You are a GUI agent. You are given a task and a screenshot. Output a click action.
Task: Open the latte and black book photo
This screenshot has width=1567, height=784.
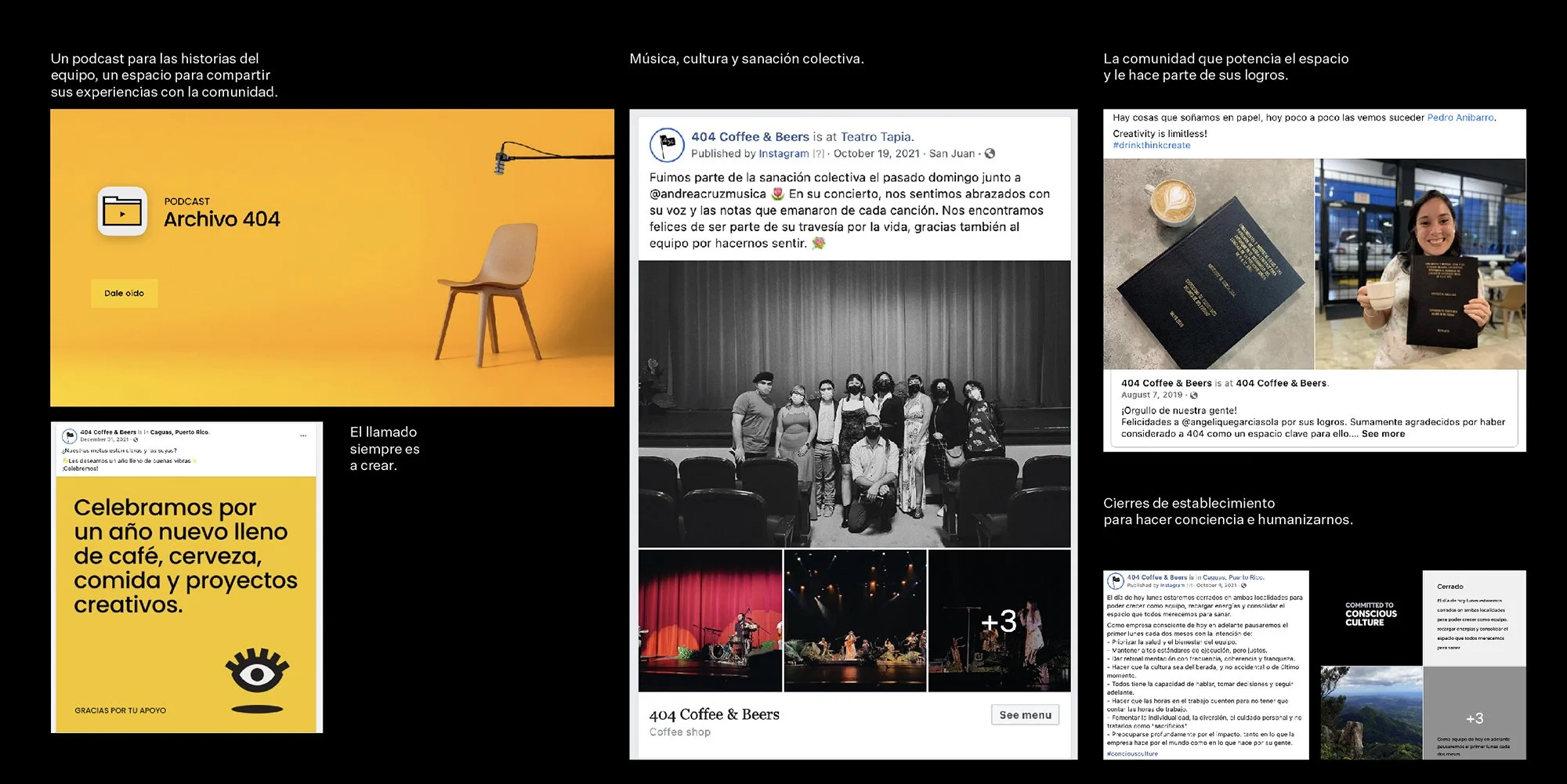click(1208, 264)
